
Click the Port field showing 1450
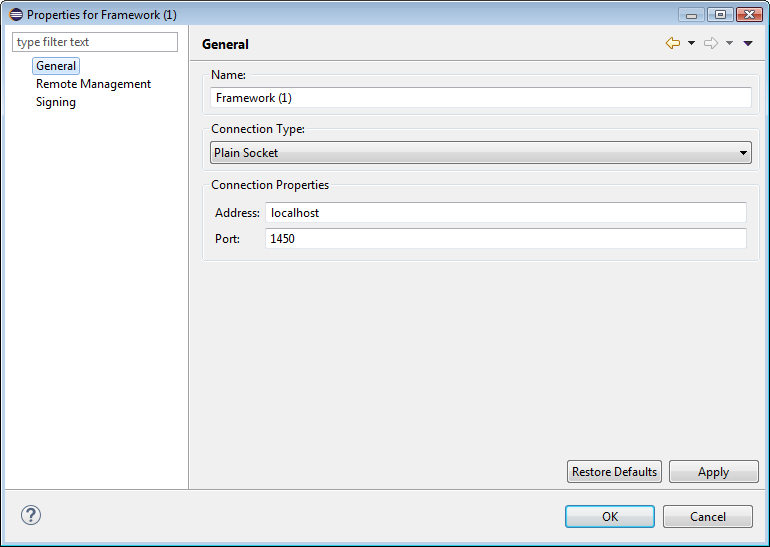505,239
